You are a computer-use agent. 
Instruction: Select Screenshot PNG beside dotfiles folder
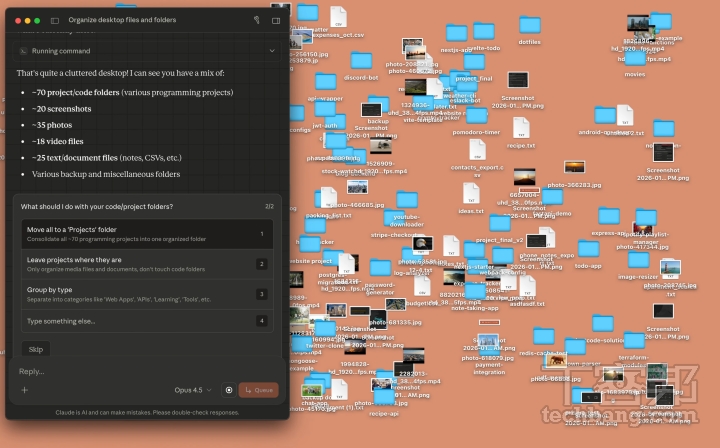coord(518,80)
